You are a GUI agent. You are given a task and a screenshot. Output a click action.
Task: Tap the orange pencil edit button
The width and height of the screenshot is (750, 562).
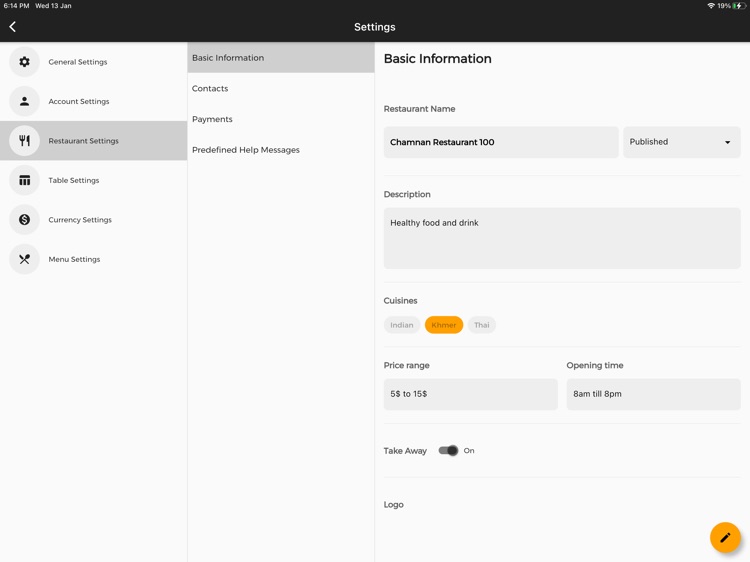click(x=725, y=538)
